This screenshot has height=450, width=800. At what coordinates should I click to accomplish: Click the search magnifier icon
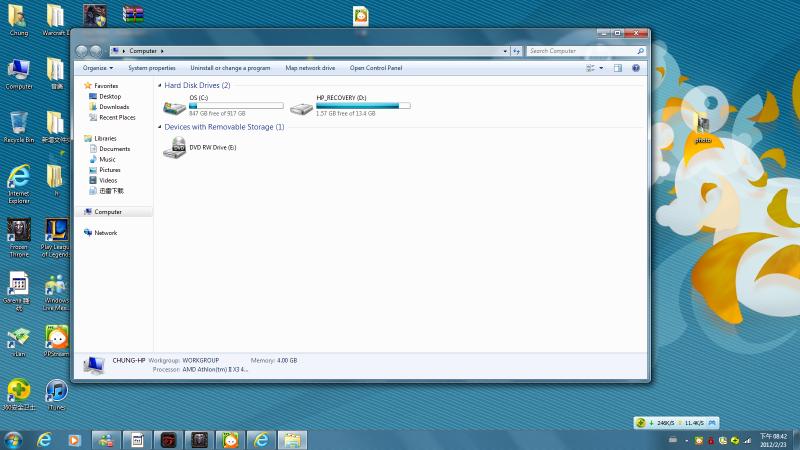(640, 51)
